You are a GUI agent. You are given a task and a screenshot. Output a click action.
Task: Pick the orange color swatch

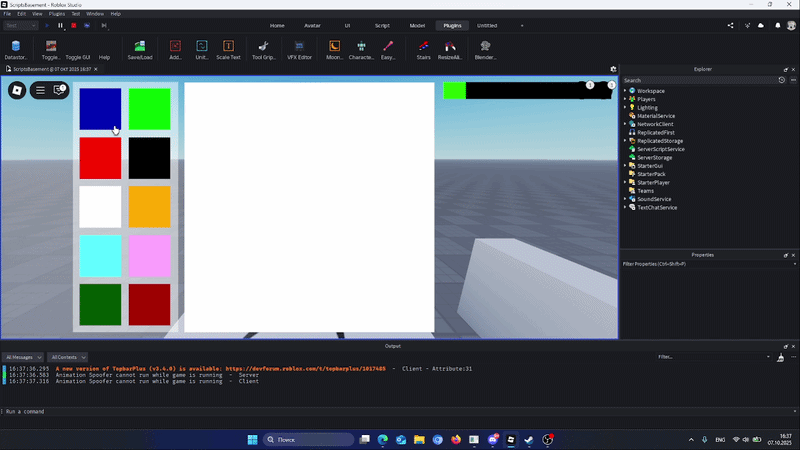149,207
